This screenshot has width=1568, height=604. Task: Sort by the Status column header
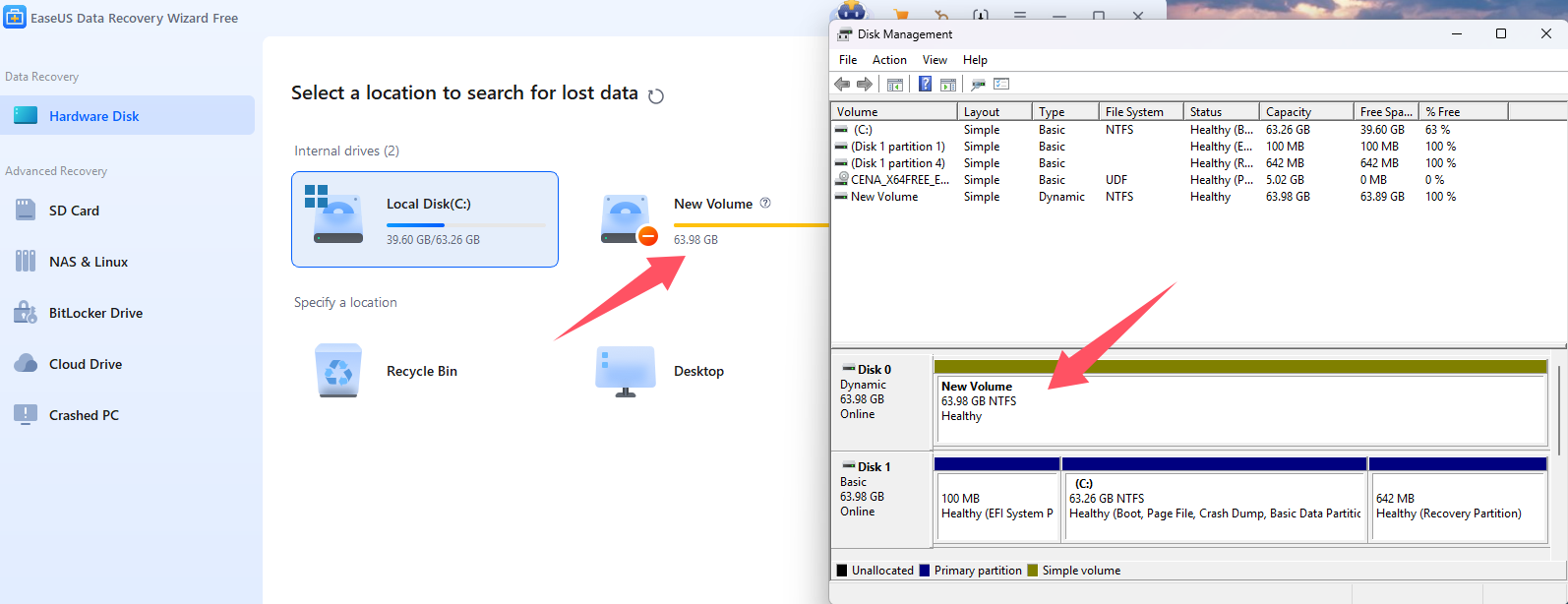1222,111
